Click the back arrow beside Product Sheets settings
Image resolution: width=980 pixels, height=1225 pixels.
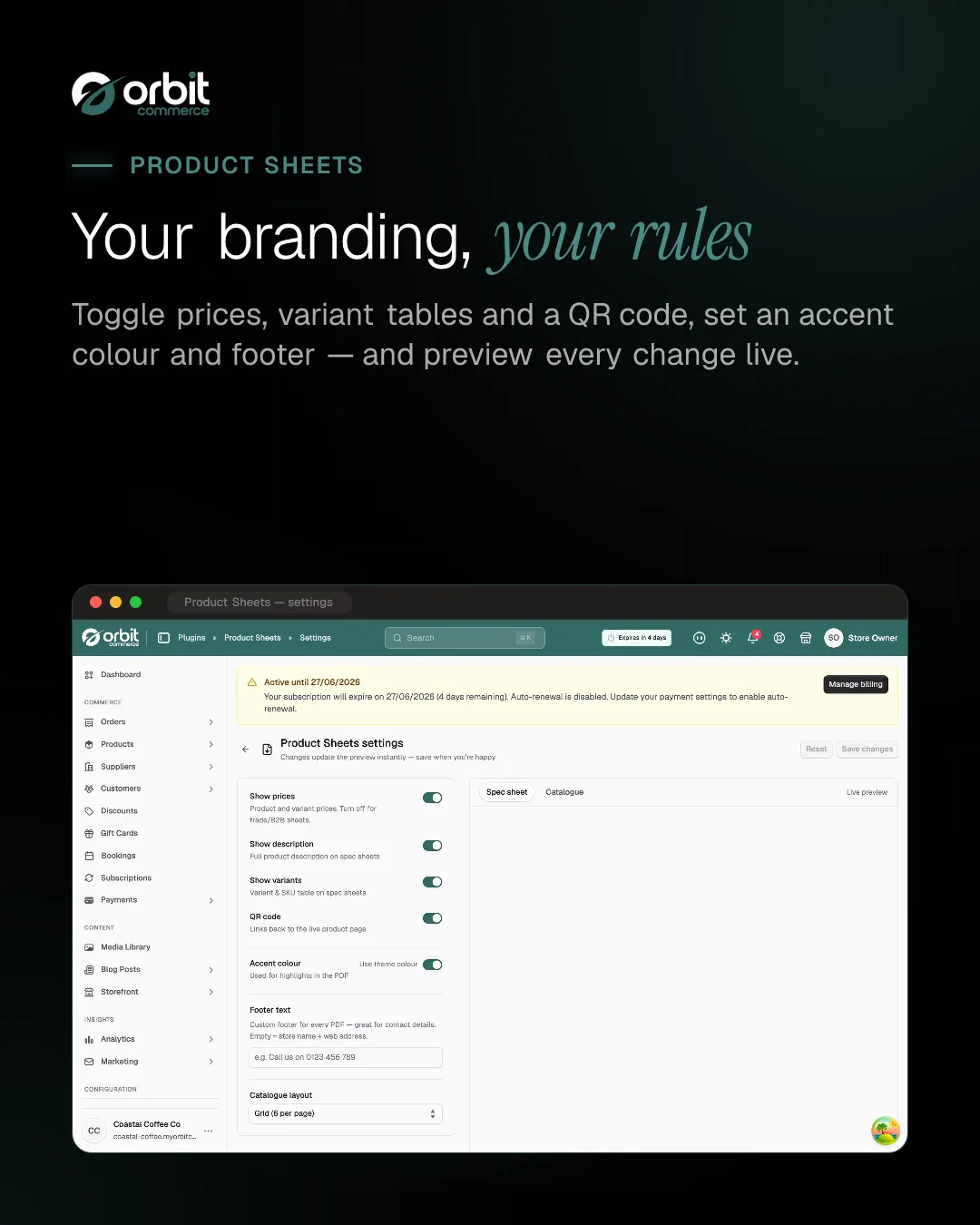[245, 750]
